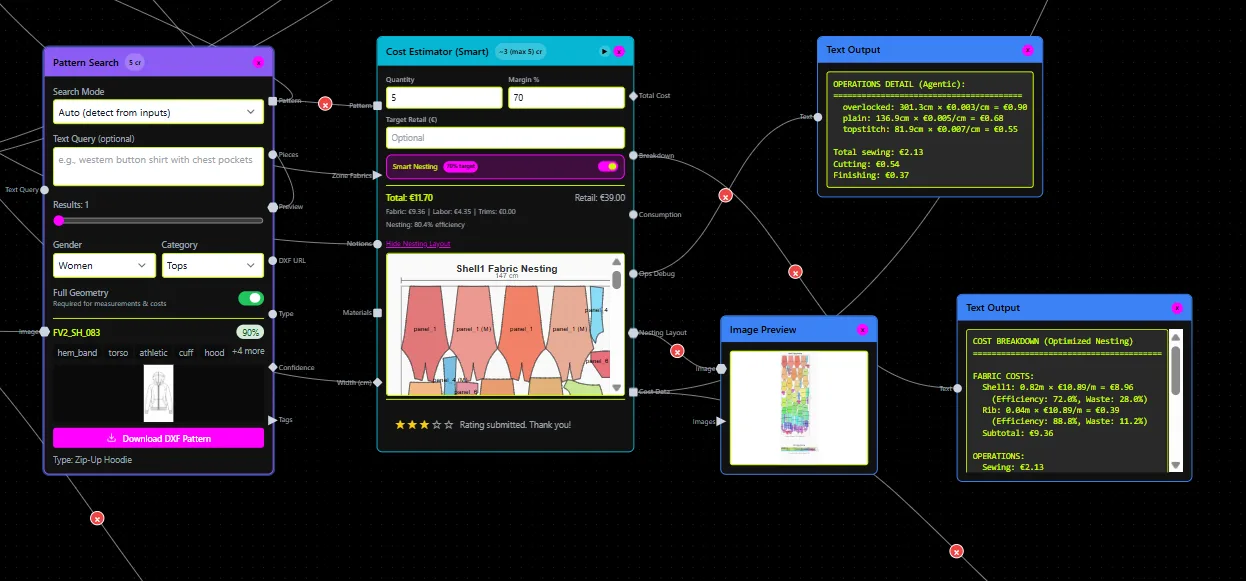Open the Gender dropdown showing Women
This screenshot has height=581, width=1246.
coord(104,265)
